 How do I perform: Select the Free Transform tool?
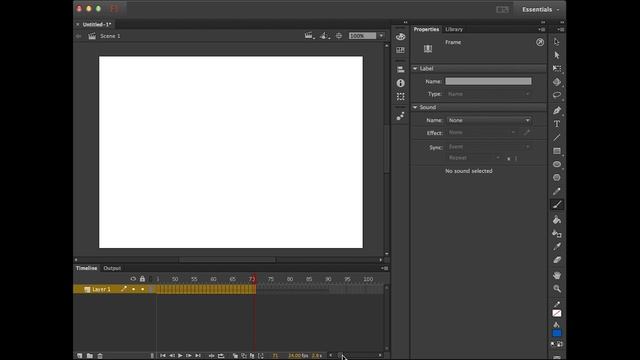coord(557,69)
